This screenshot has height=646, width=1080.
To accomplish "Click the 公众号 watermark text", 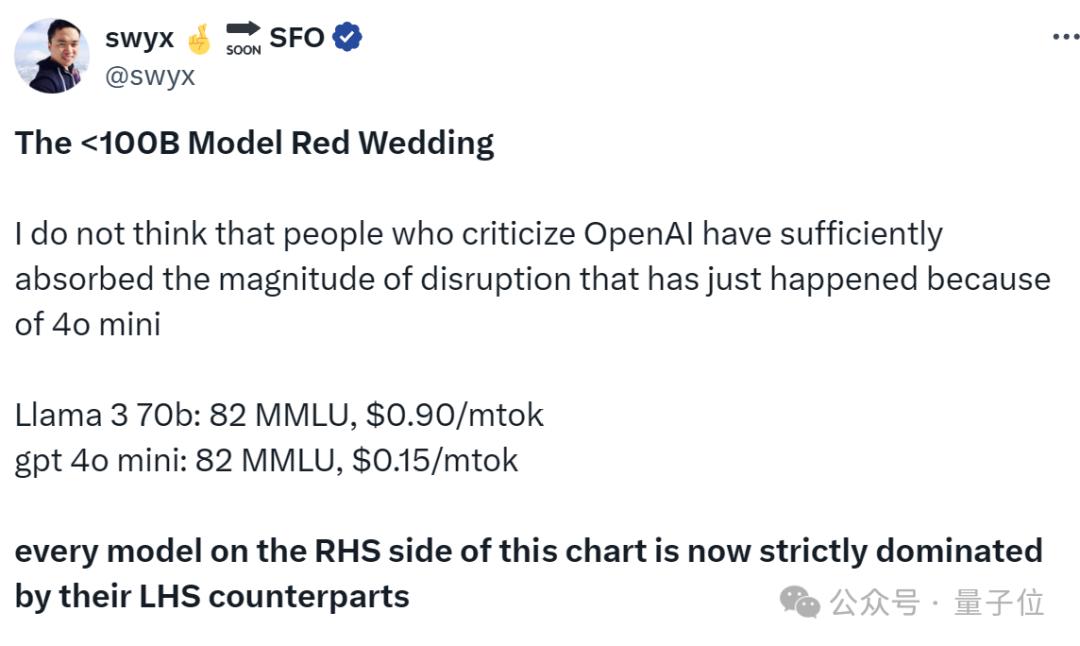I will (874, 602).
